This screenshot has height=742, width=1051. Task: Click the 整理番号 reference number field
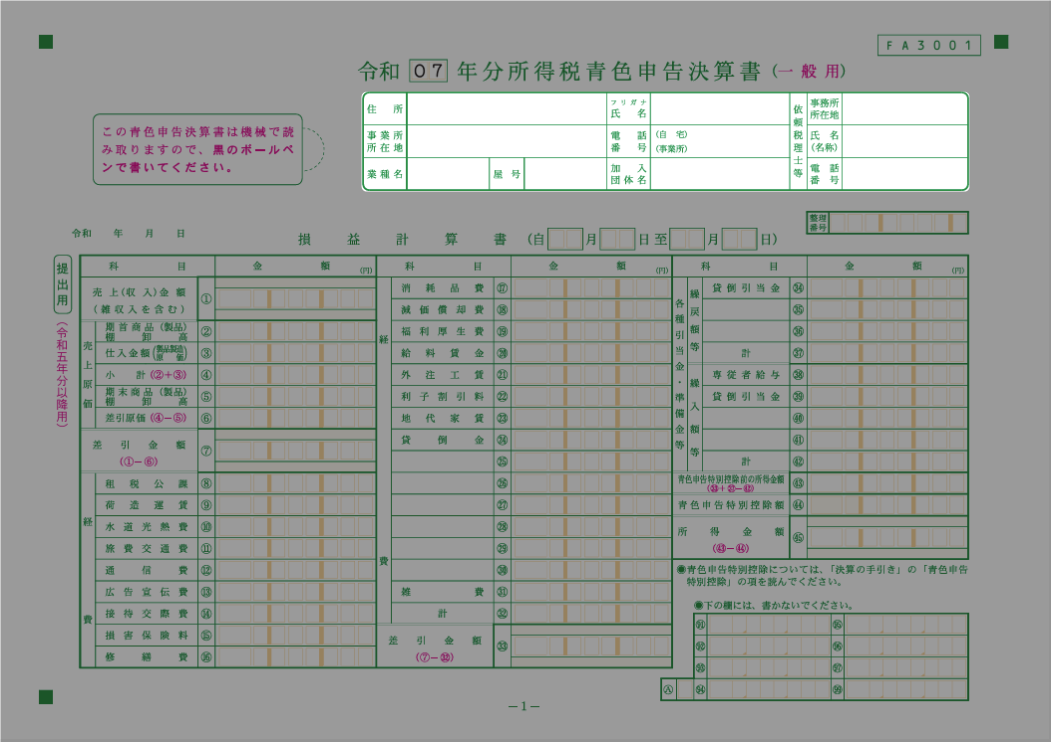(900, 222)
